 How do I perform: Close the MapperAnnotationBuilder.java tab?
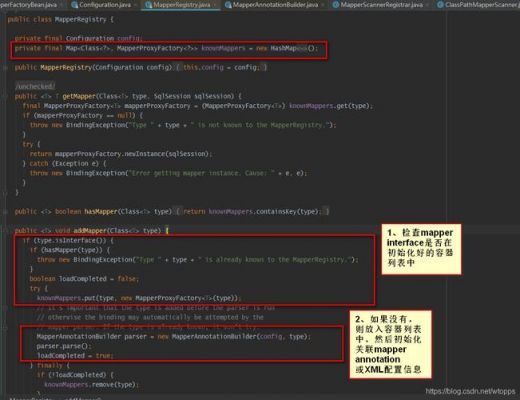(323, 5)
